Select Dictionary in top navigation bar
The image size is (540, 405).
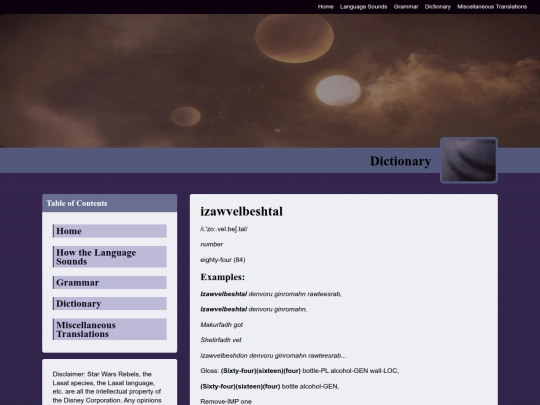click(437, 7)
